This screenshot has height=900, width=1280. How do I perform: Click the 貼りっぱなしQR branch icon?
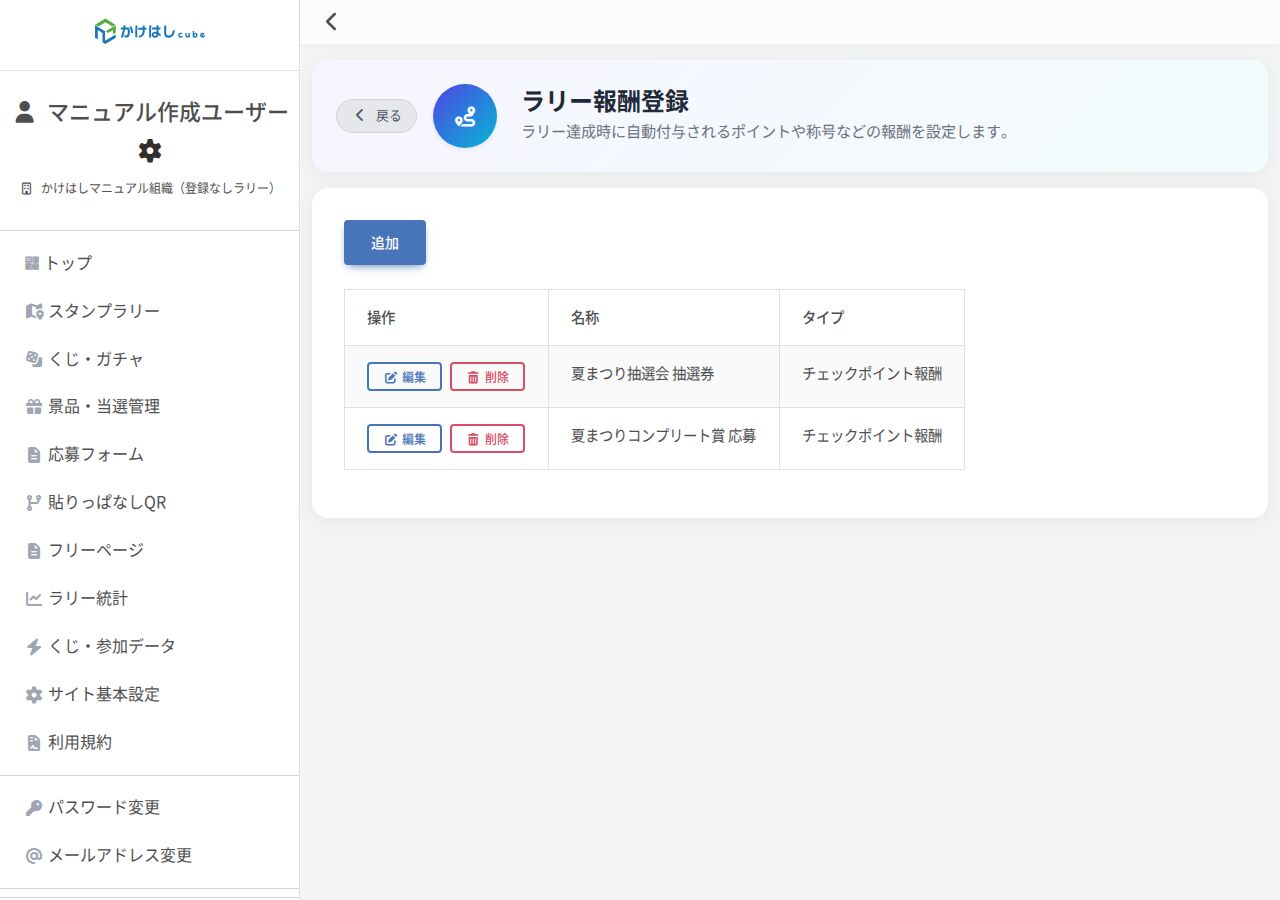click(x=34, y=503)
